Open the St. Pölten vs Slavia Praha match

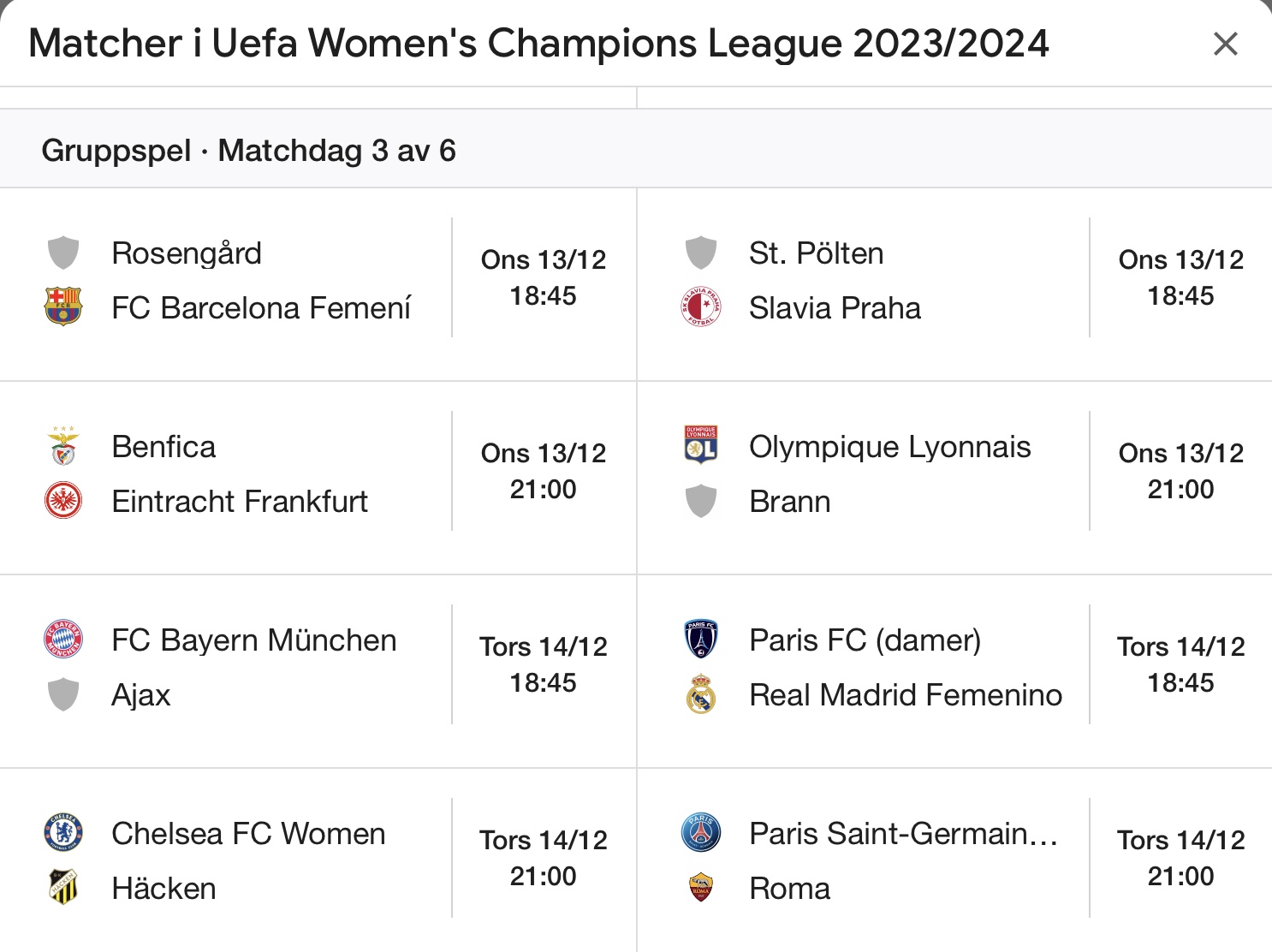pos(955,284)
